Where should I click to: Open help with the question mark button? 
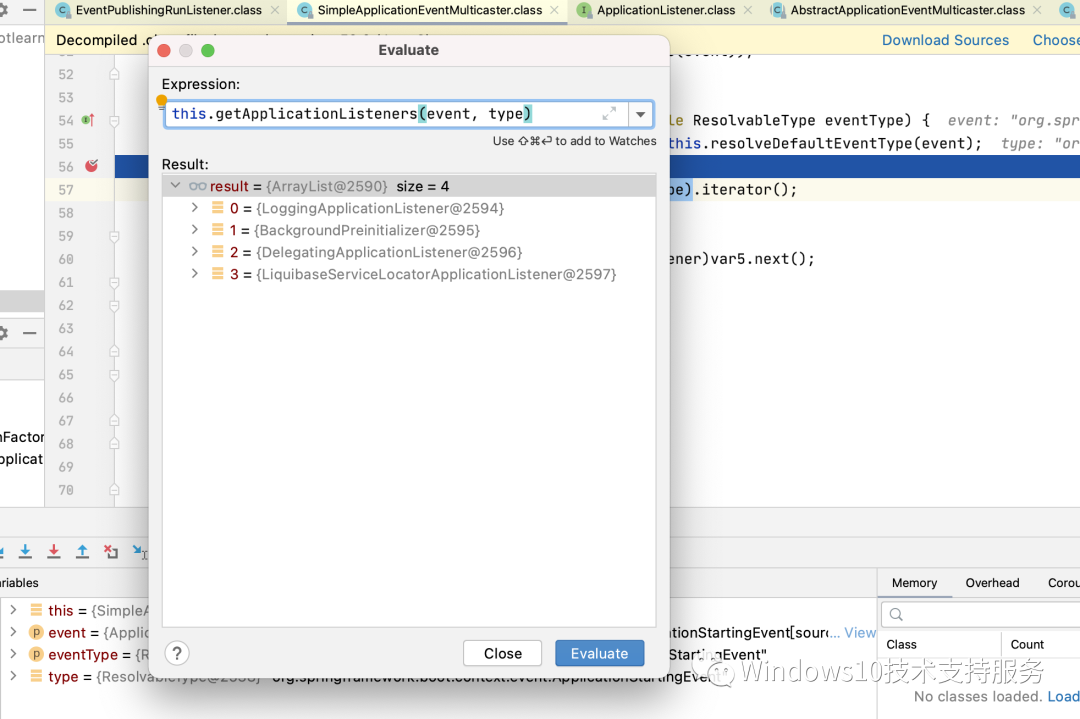[177, 653]
